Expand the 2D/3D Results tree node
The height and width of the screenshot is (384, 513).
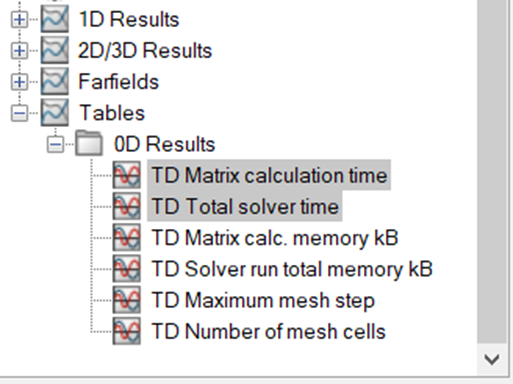tap(19, 51)
